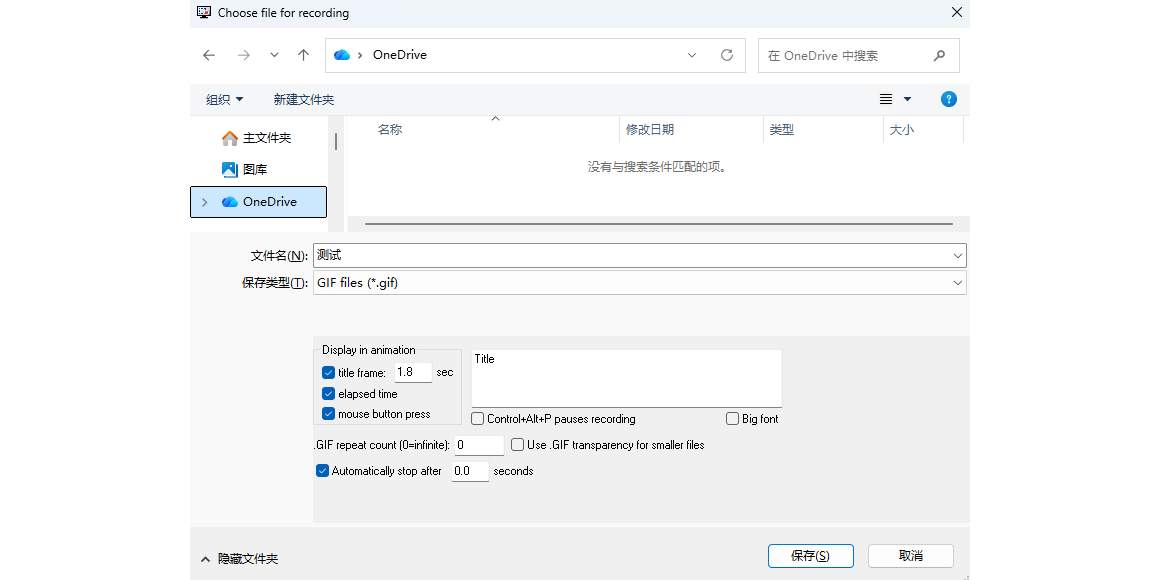Click the 保存 button to save the recording

click(x=810, y=556)
